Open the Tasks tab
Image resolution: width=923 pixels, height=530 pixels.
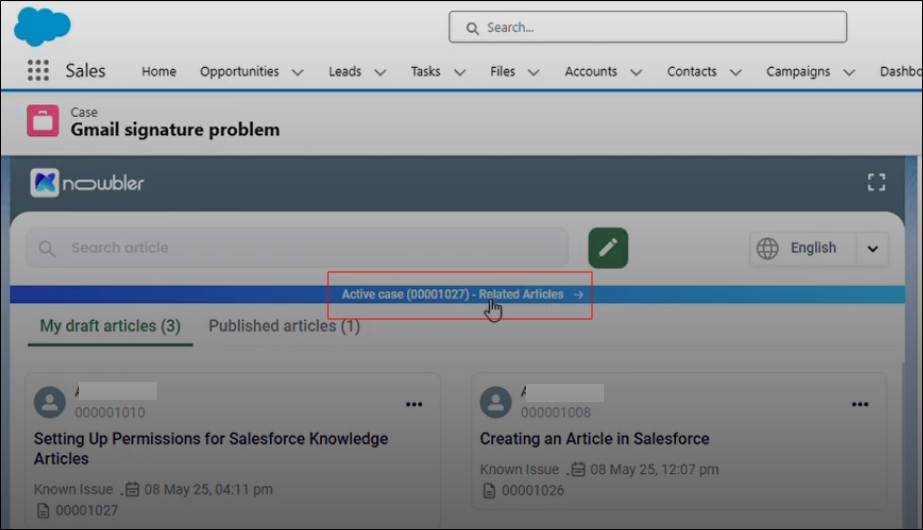click(x=426, y=71)
